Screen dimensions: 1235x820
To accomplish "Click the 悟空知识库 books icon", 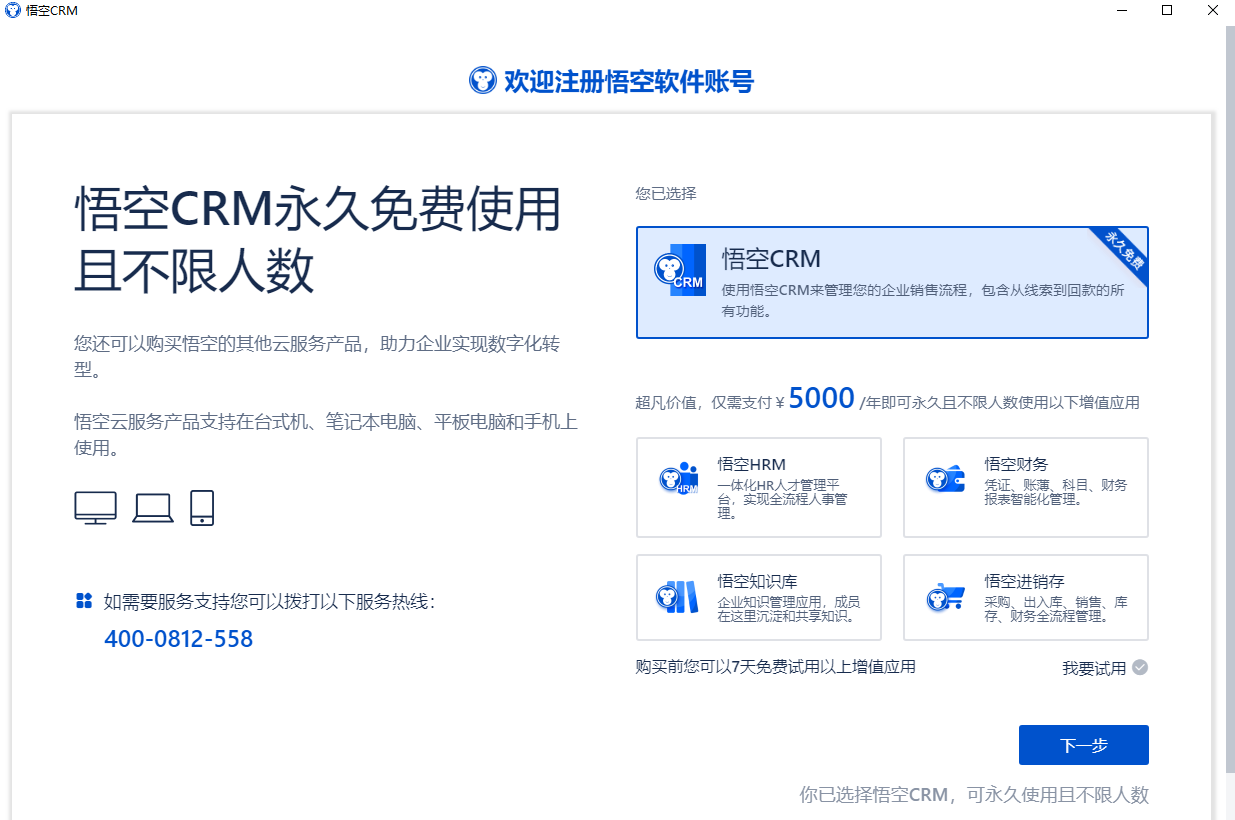I will tap(678, 597).
